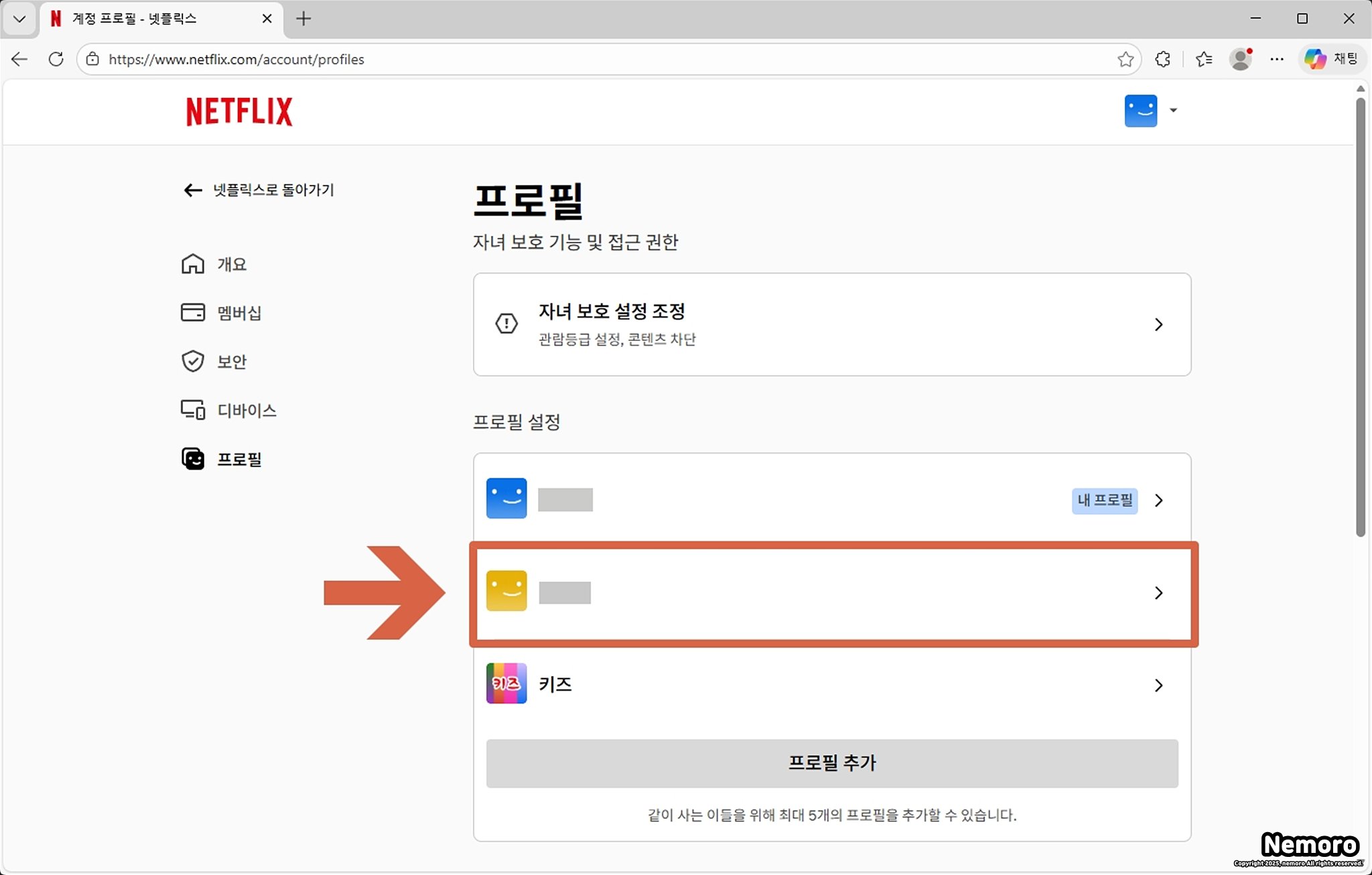Click the 내 프로필 badge
Viewport: 1372px width, 875px height.
pyautogui.click(x=1104, y=500)
